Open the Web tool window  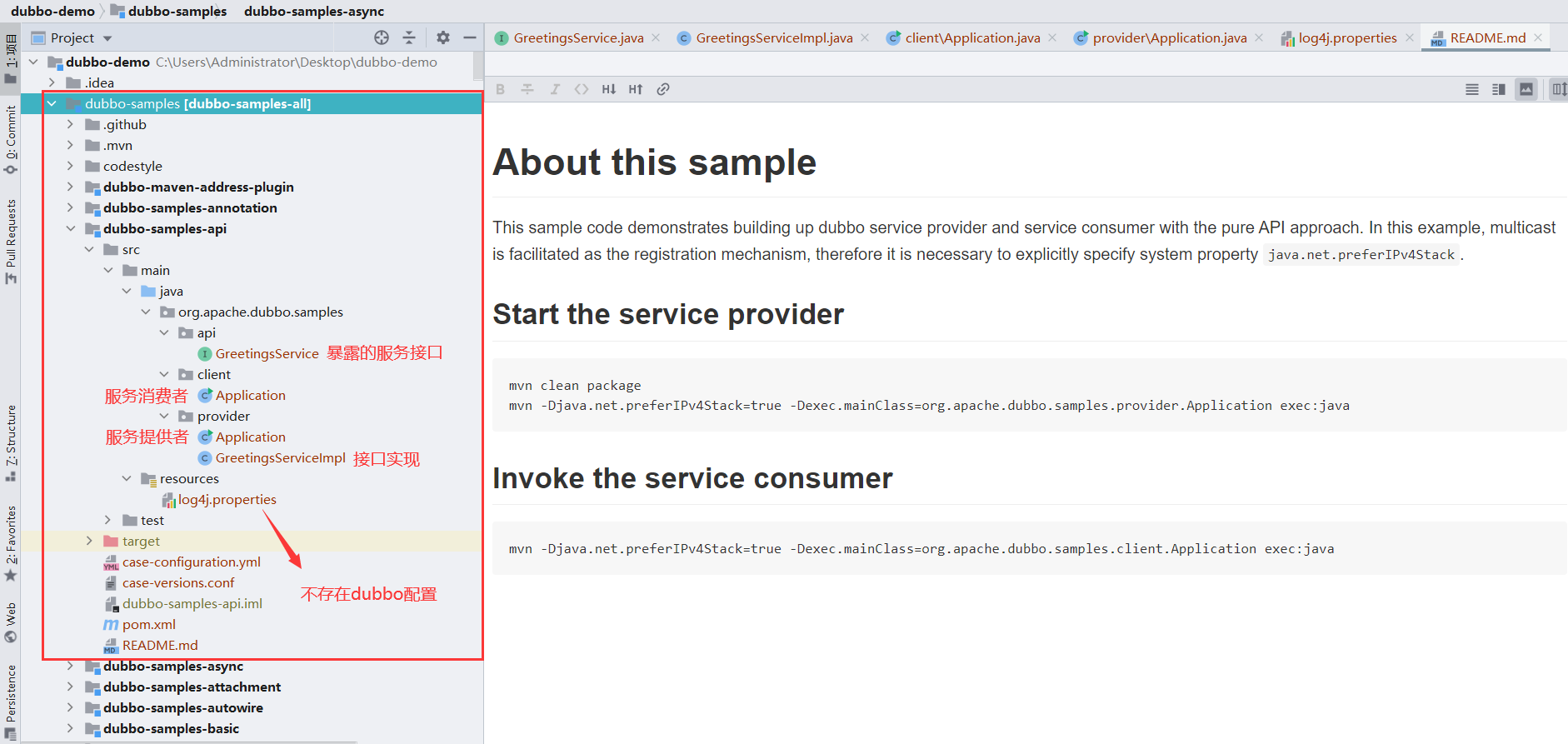click(x=11, y=622)
